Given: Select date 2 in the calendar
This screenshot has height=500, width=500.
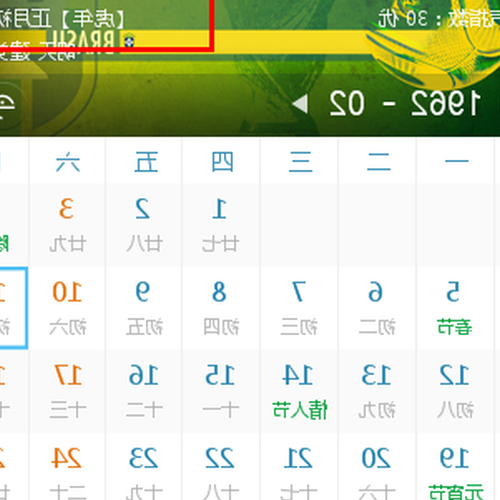Looking at the screenshot, I should [144, 224].
